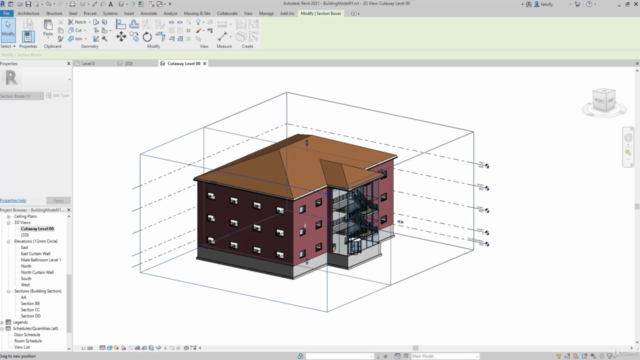Click the Edit Type button
Screen dimensions: 640x360
point(58,96)
